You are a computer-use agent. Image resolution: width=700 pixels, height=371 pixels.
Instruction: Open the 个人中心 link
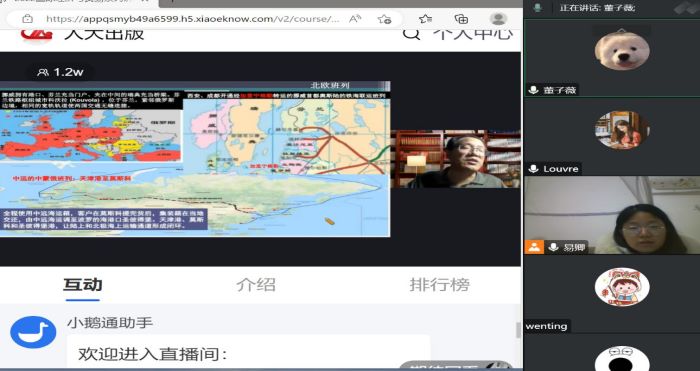473,34
